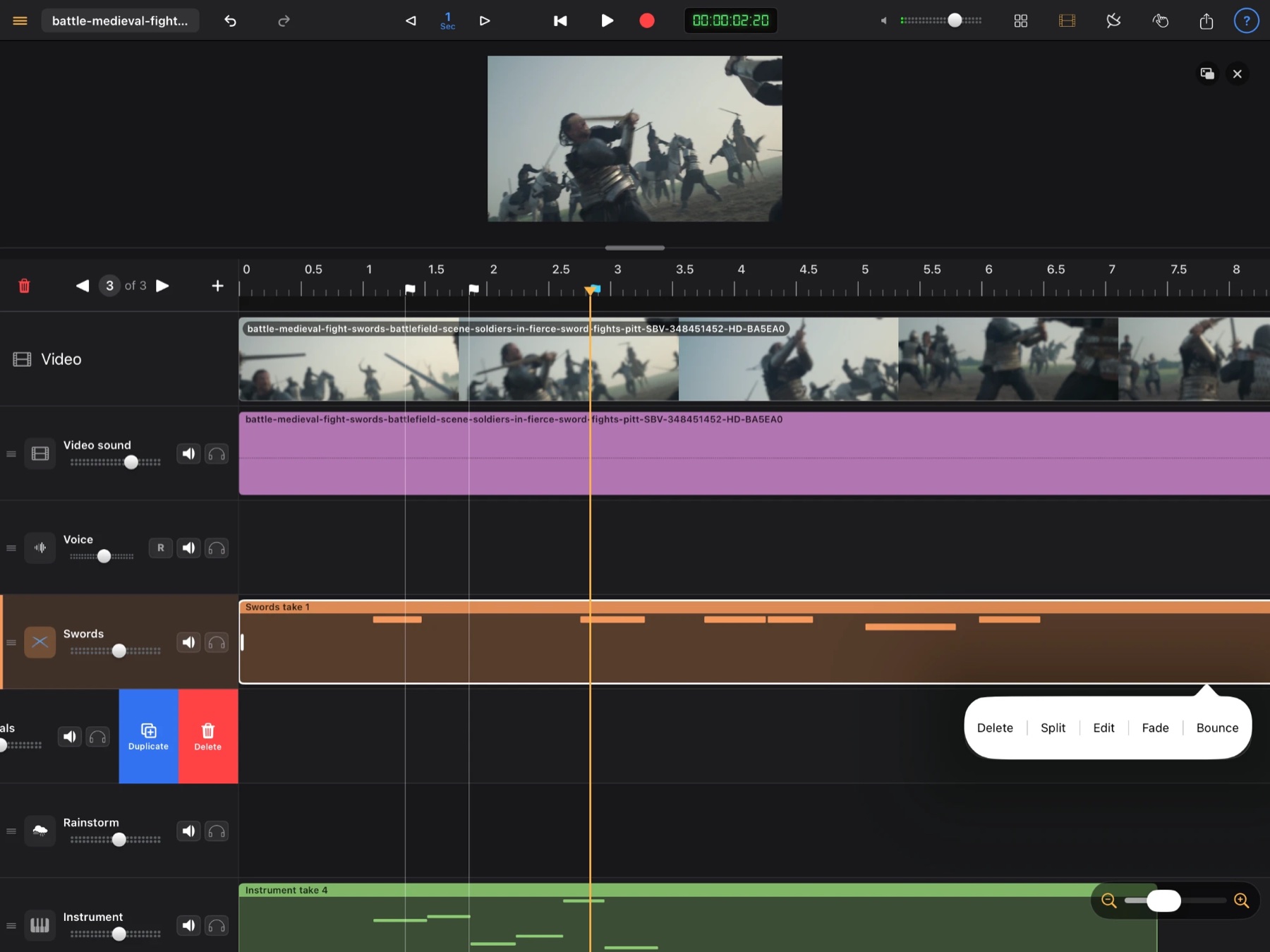Duplicate the swiped track

[148, 736]
